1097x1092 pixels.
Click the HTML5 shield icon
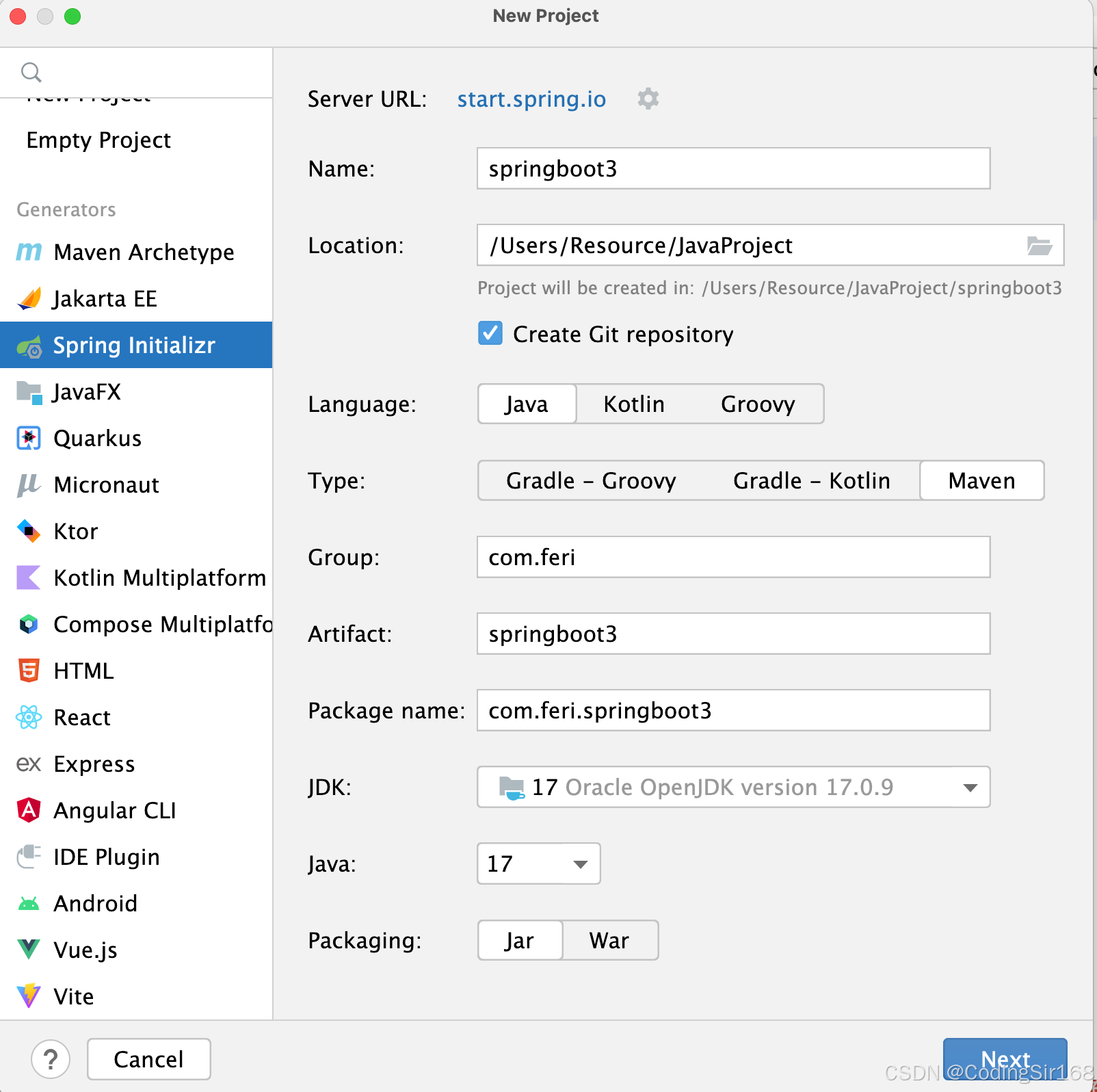29,671
